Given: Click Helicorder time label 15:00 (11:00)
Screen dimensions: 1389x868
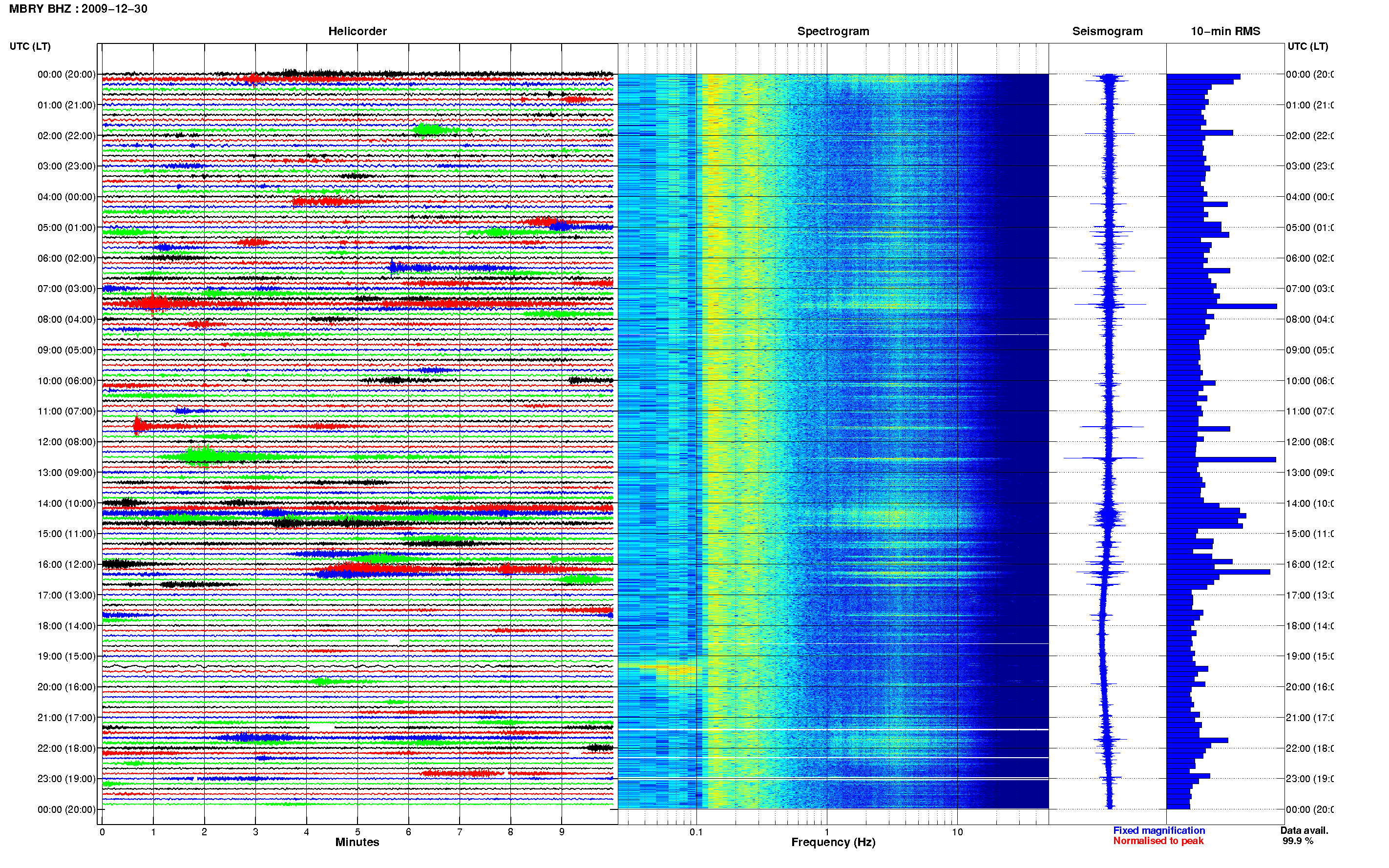Looking at the screenshot, I should click(x=66, y=533).
